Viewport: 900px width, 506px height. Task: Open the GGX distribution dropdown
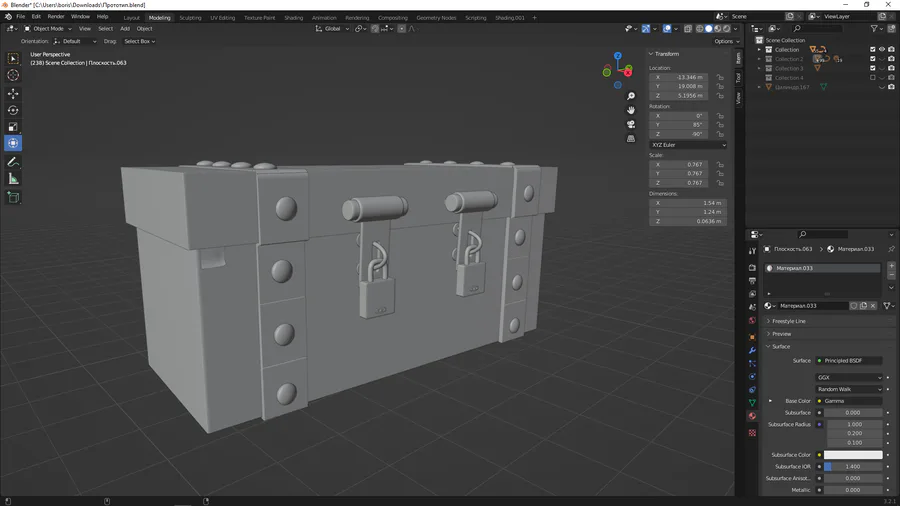pyautogui.click(x=849, y=377)
